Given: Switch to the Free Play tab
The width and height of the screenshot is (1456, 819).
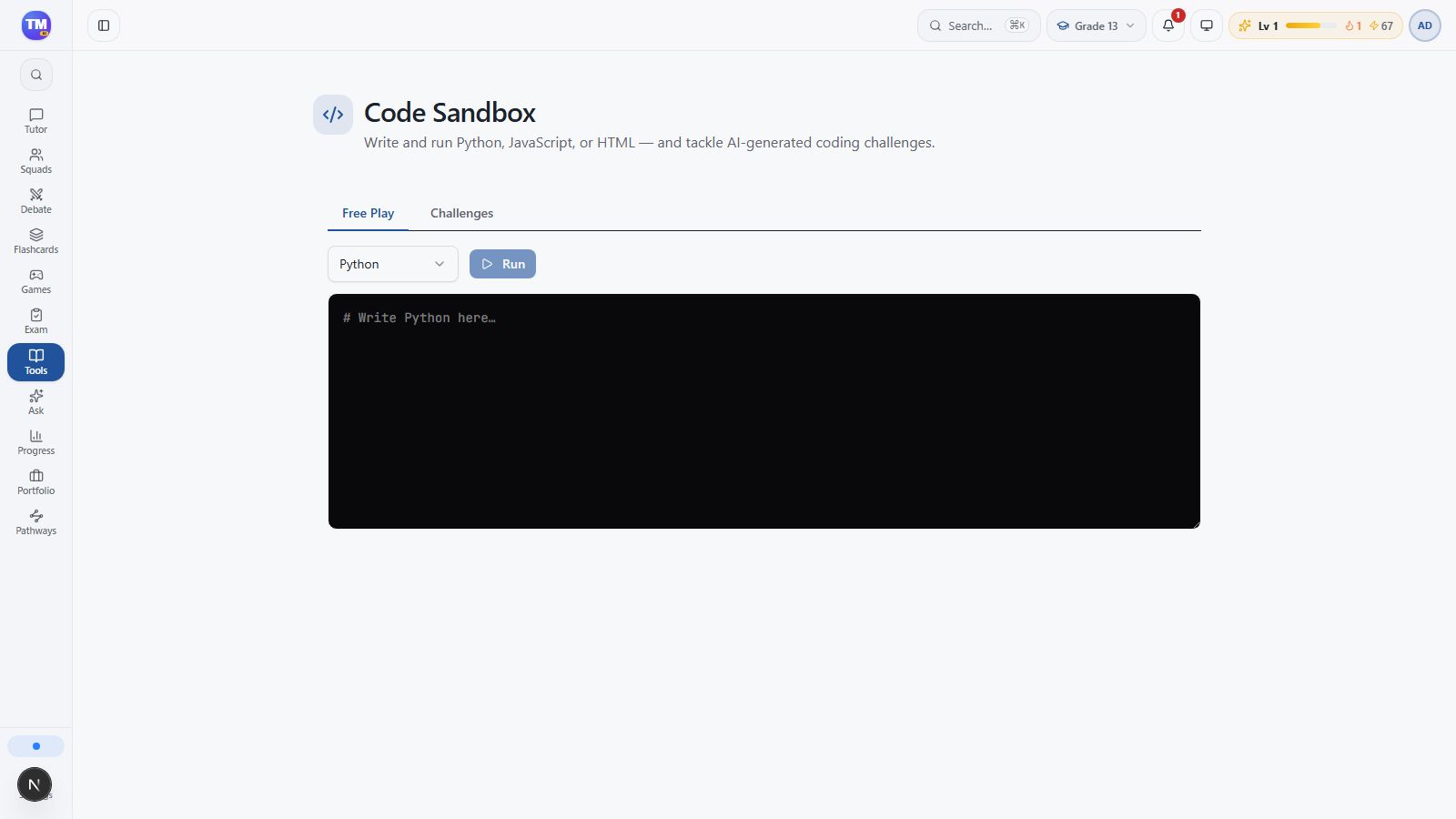Looking at the screenshot, I should click(369, 213).
